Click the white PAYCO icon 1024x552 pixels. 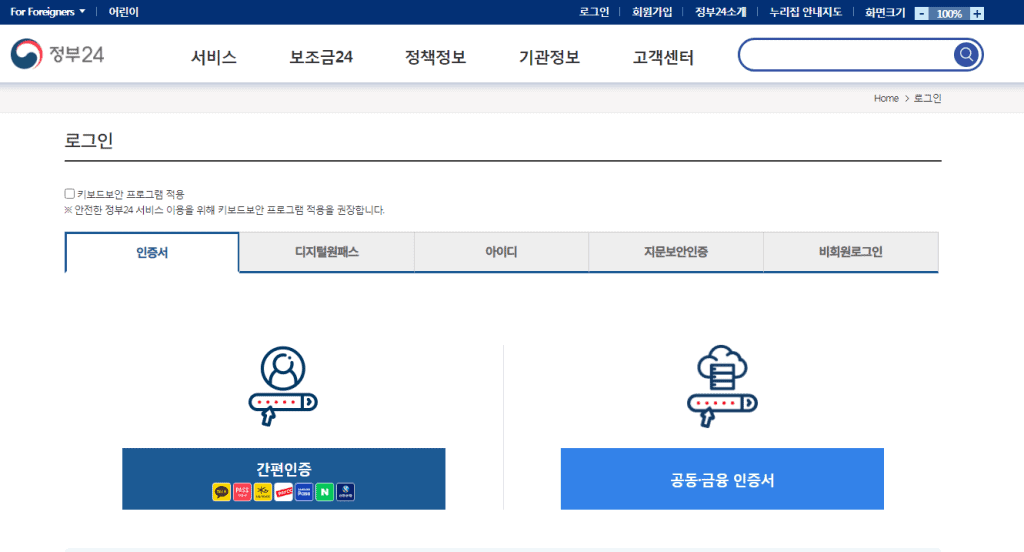(x=283, y=491)
